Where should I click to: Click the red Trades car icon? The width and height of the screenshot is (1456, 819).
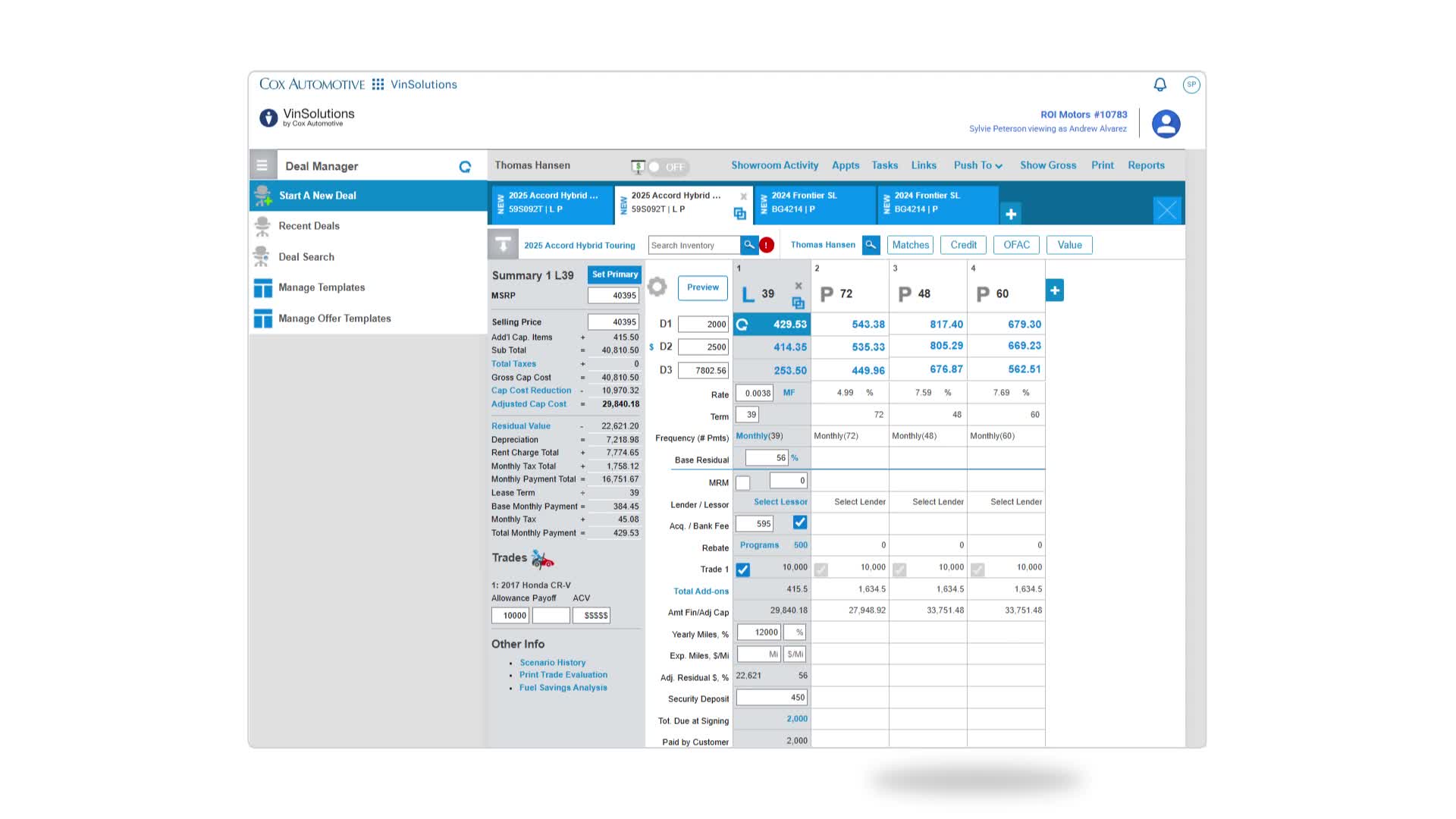tap(542, 560)
